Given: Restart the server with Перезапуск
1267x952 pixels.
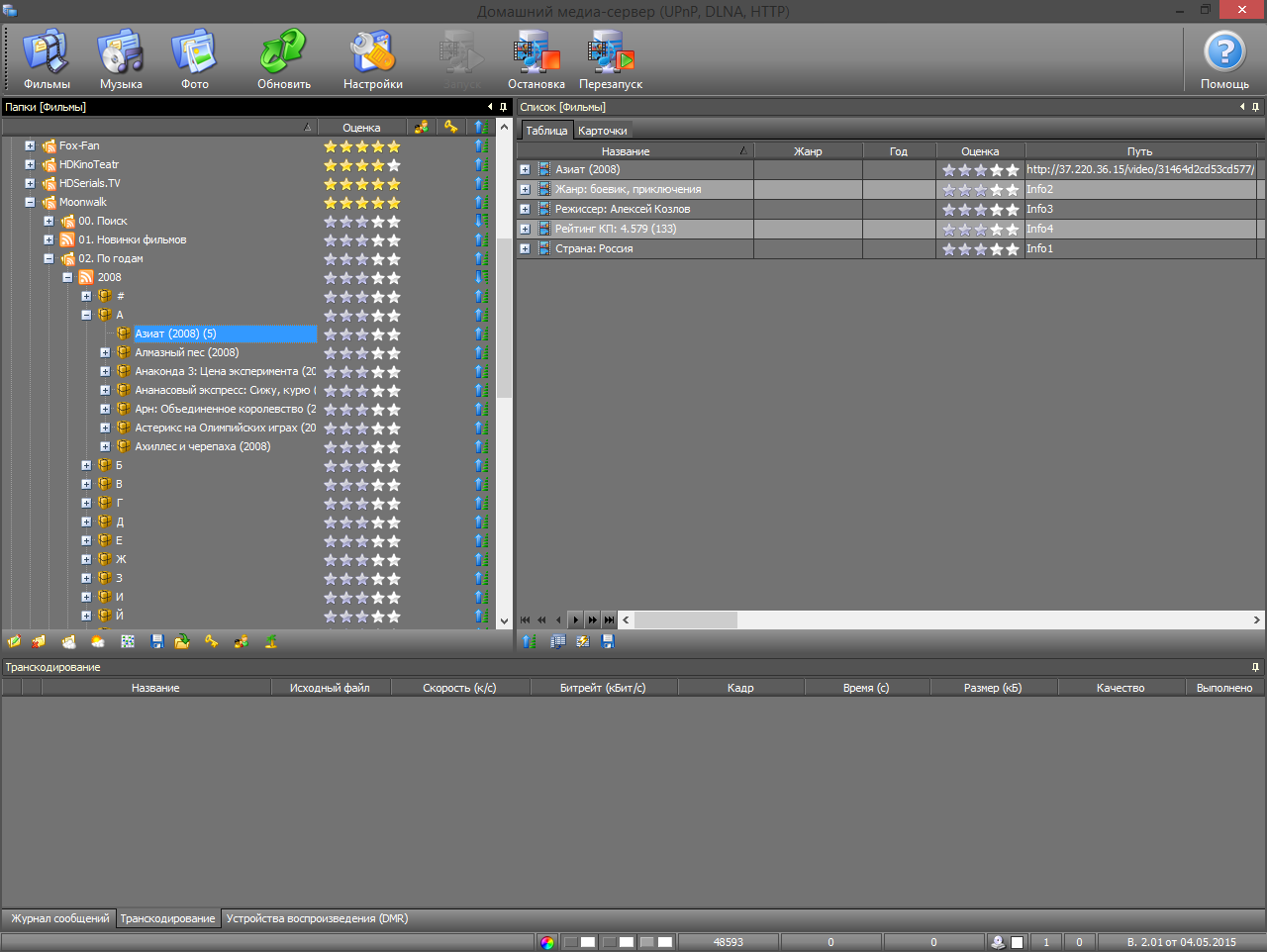Looking at the screenshot, I should (611, 59).
